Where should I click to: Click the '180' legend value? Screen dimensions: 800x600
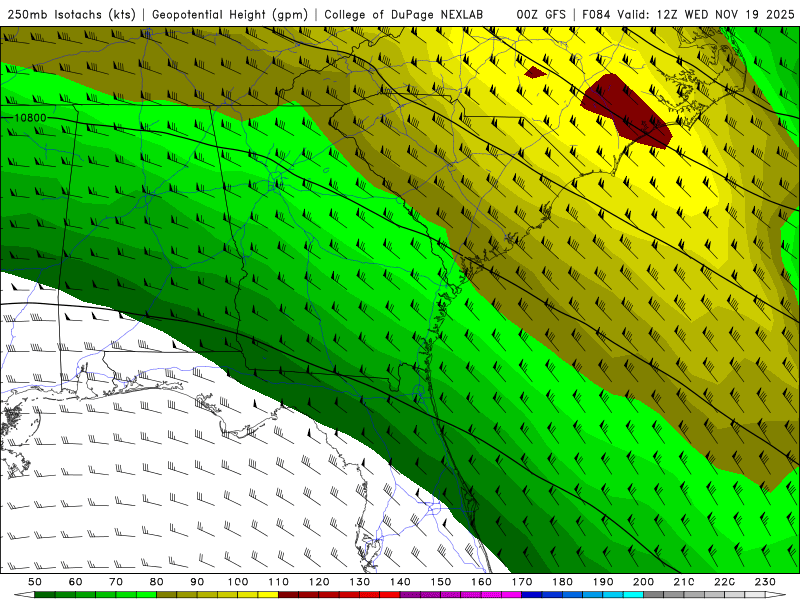tap(562, 582)
